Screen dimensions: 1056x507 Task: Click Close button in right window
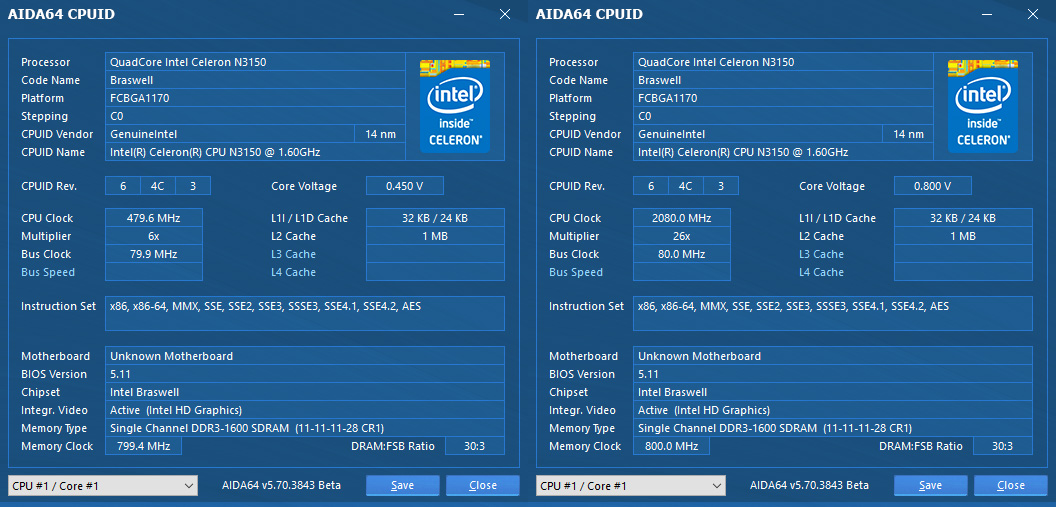[1011, 485]
